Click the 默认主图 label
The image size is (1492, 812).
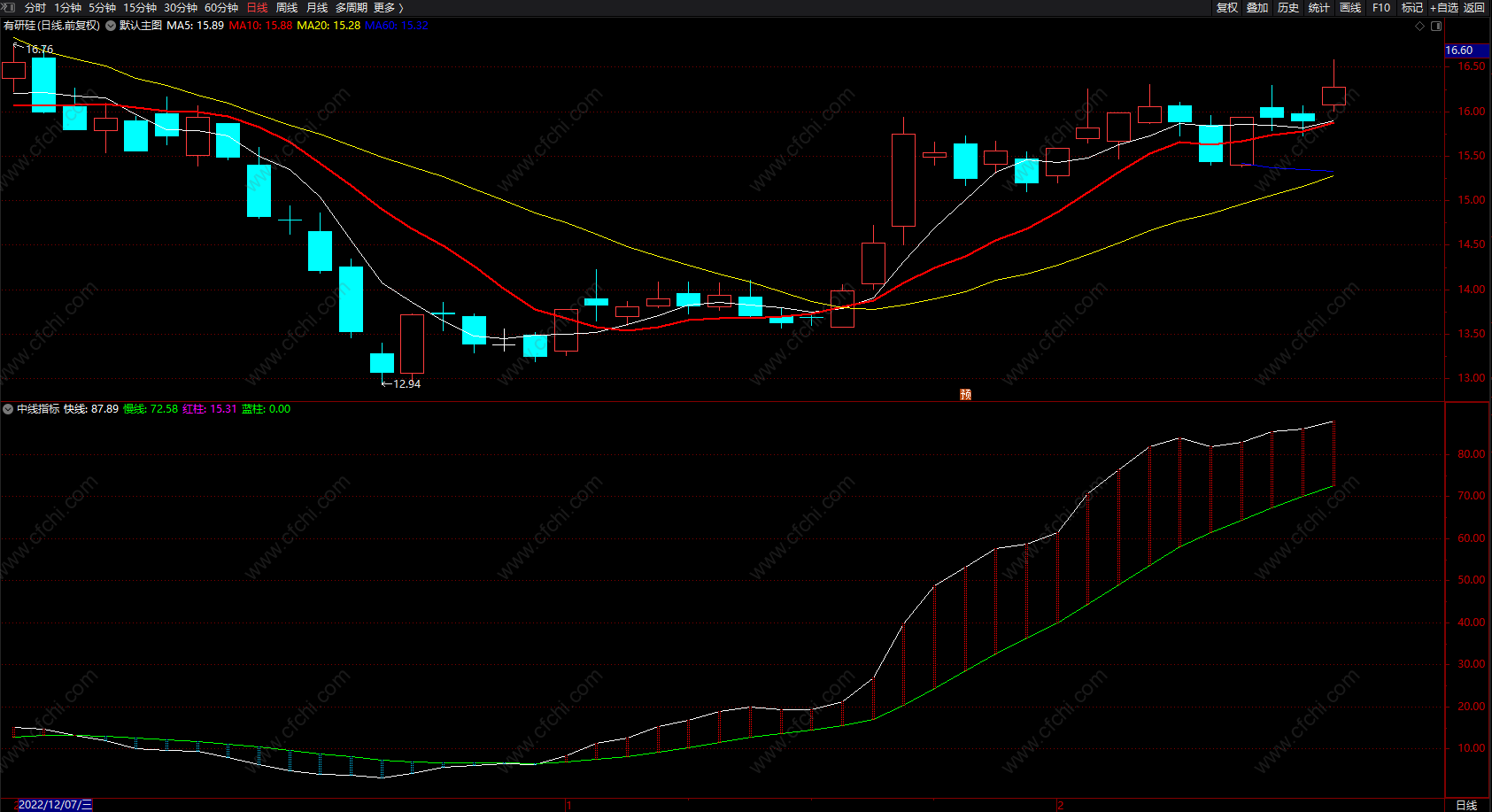[141, 26]
